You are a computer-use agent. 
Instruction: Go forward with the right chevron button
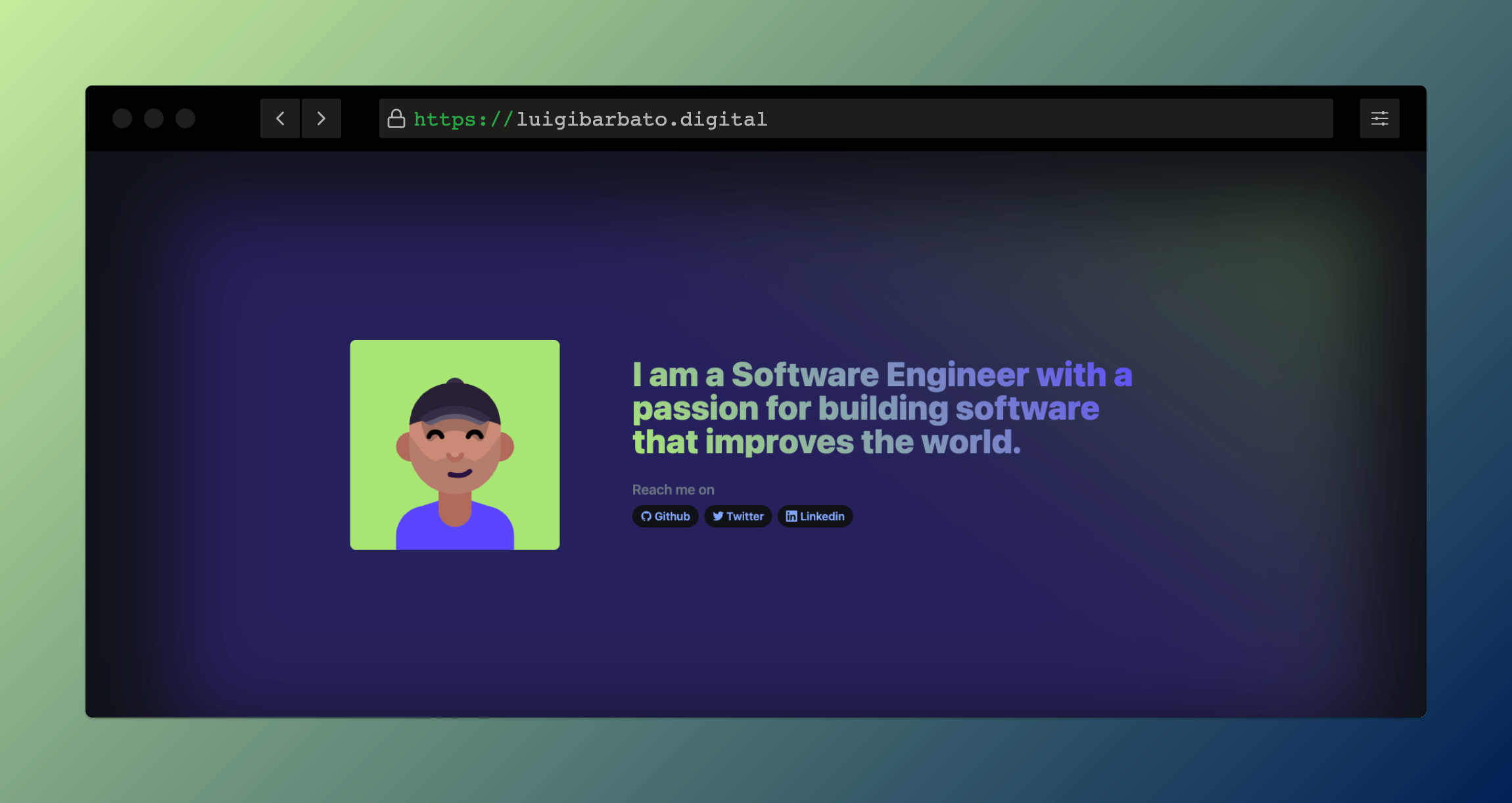[321, 118]
